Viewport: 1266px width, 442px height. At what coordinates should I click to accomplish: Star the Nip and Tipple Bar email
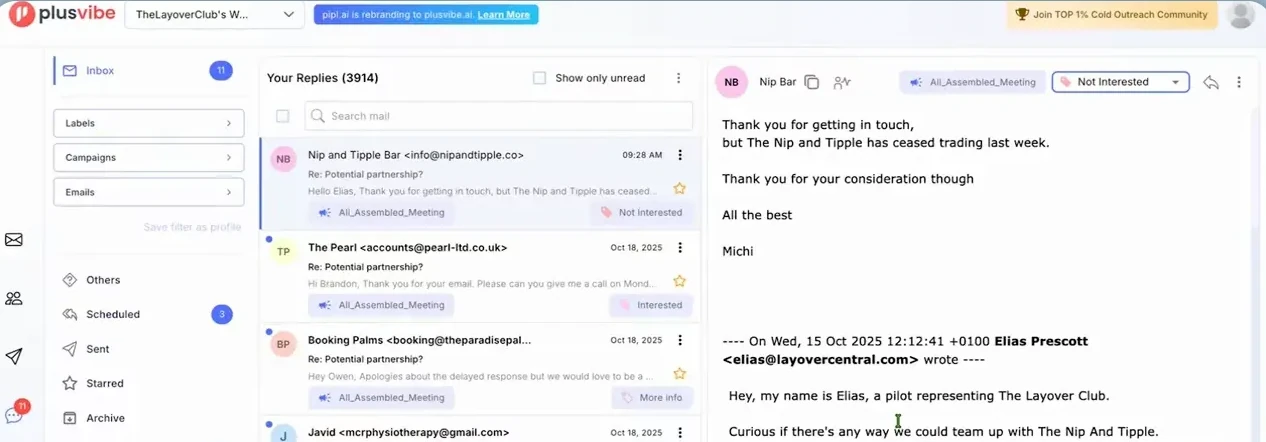pyautogui.click(x=679, y=188)
